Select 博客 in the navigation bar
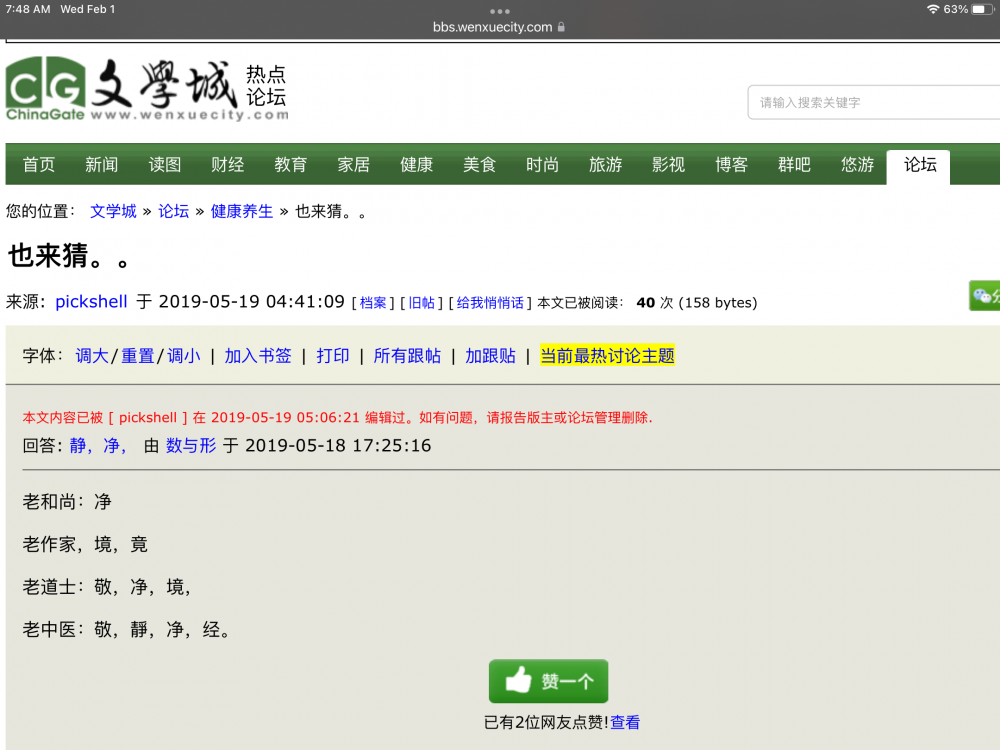The height and width of the screenshot is (750, 1000). [x=731, y=165]
